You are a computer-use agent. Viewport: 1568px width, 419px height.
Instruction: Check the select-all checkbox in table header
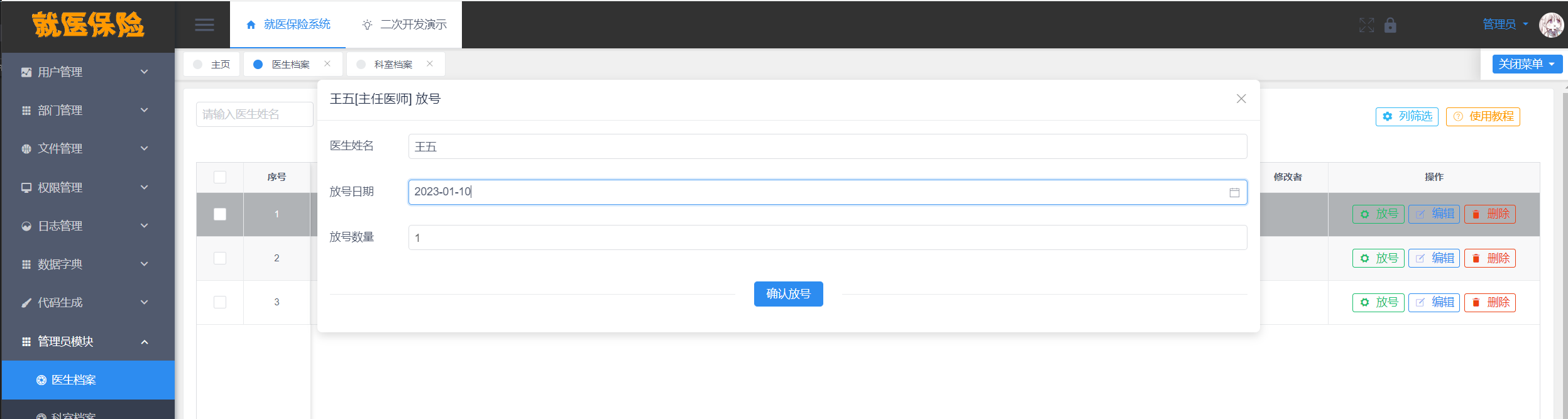click(220, 177)
